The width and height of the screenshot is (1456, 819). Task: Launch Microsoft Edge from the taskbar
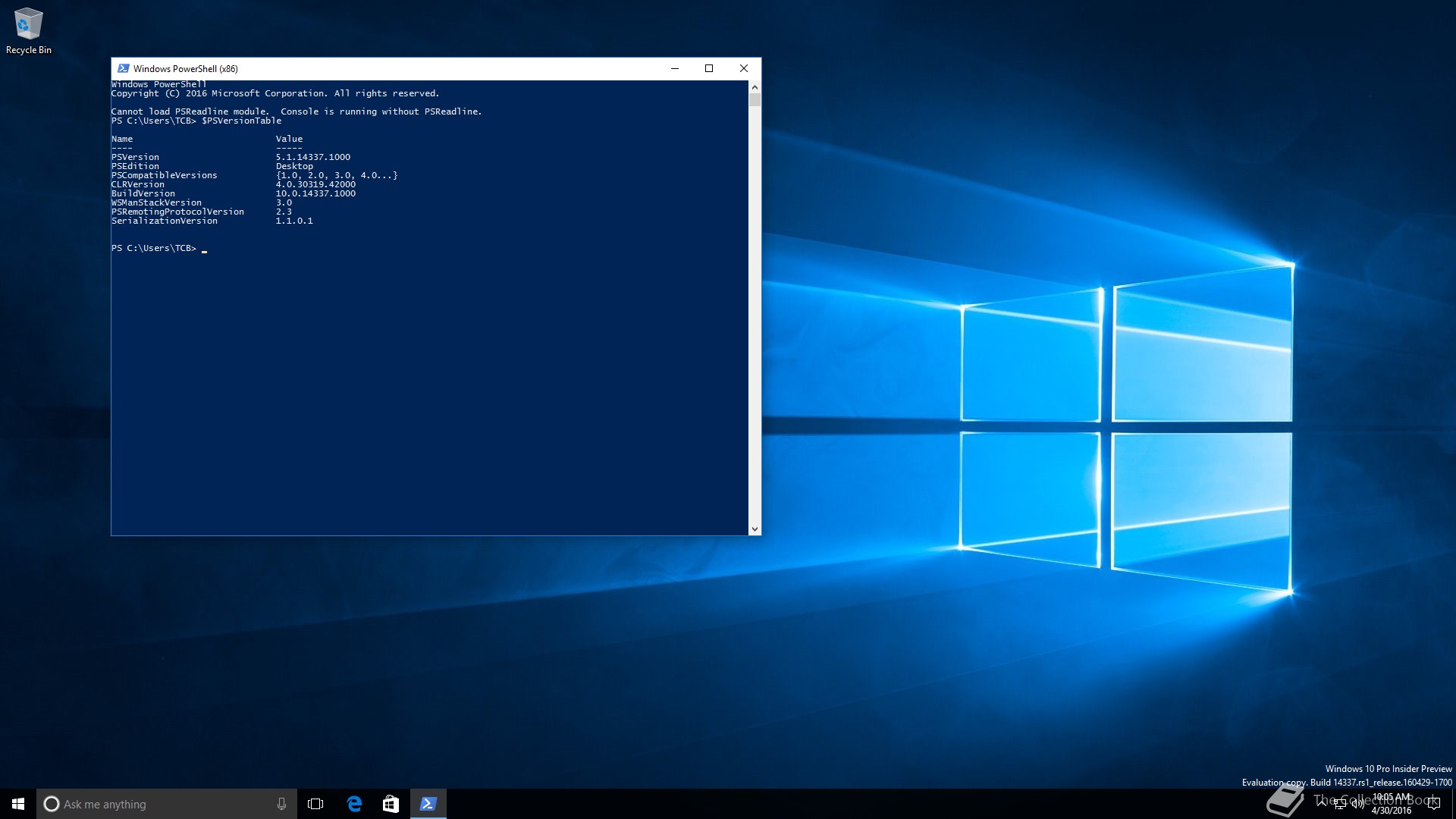pyautogui.click(x=354, y=804)
